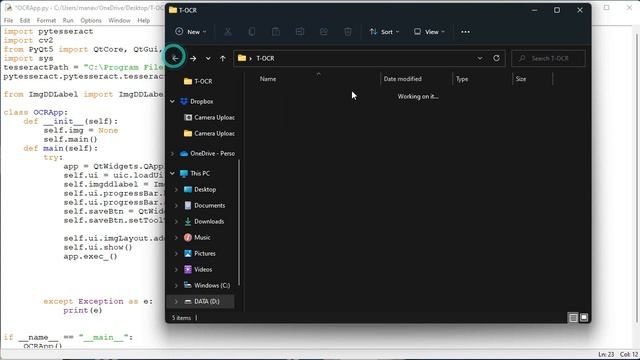
Task: Open Options menu in IDLE editor
Action: (x=91, y=20)
